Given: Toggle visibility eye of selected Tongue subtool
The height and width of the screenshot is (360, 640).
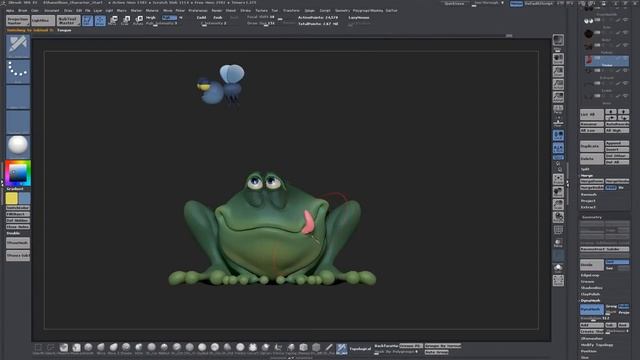Looking at the screenshot, I should click(625, 58).
